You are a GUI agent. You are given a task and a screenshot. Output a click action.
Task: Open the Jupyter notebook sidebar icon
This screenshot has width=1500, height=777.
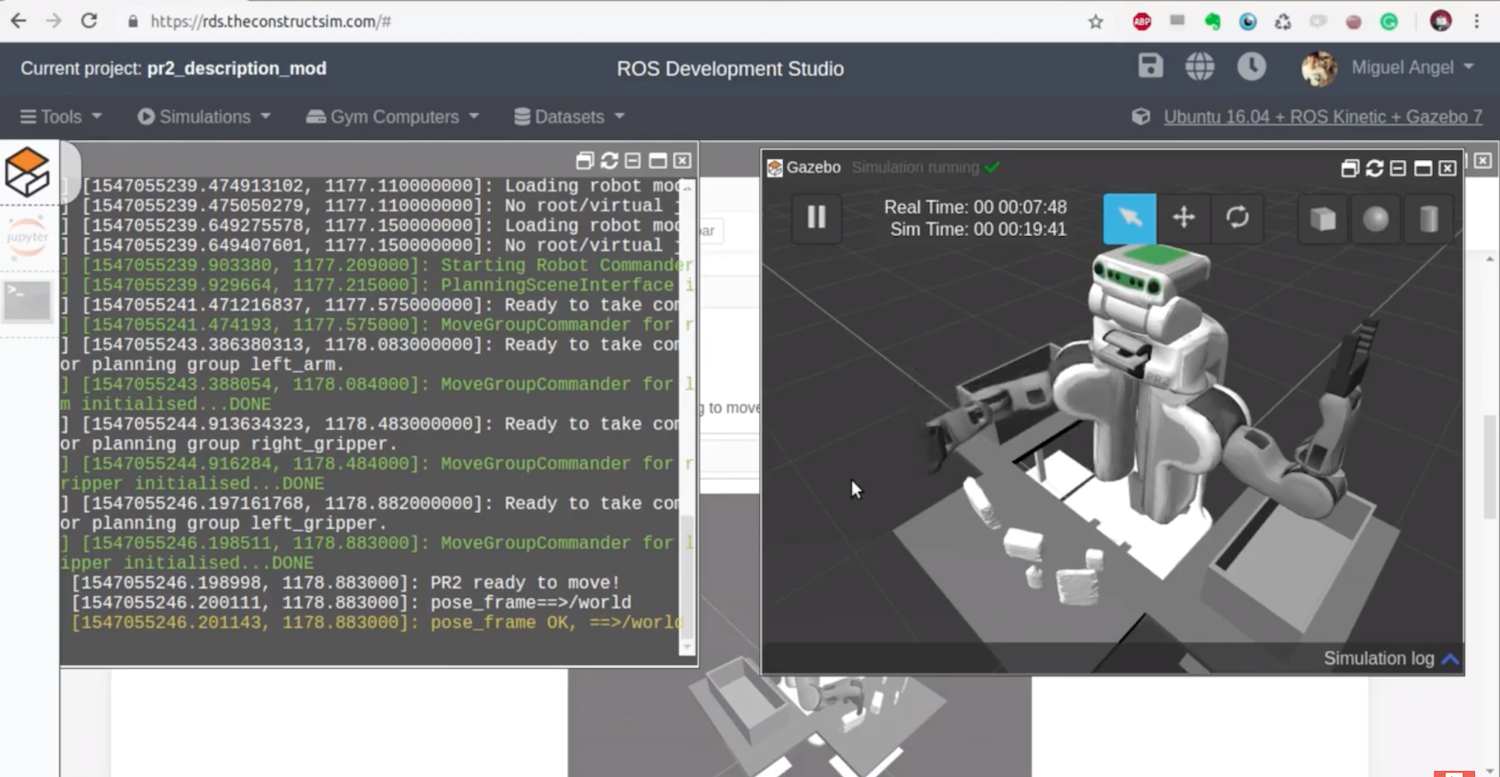click(27, 238)
